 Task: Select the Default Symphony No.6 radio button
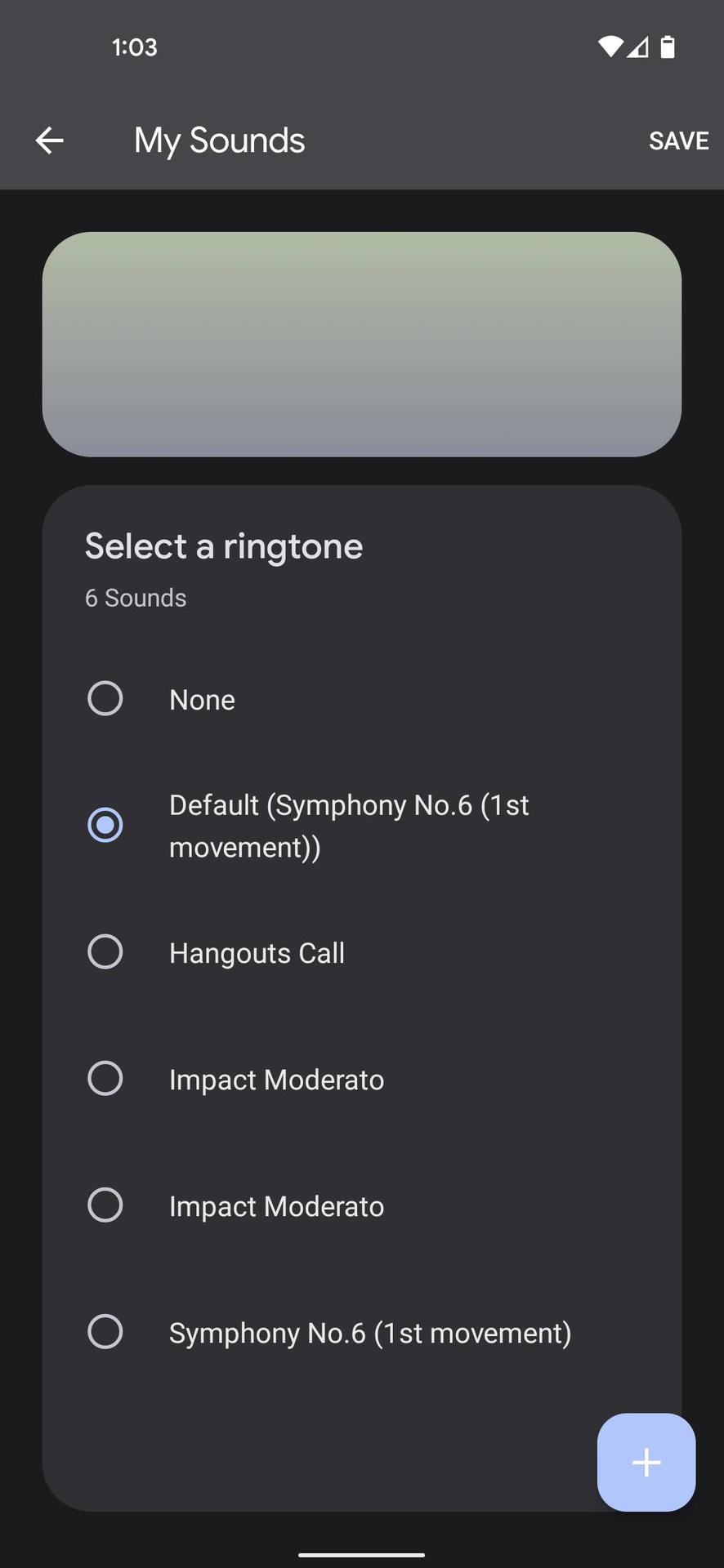[x=105, y=825]
